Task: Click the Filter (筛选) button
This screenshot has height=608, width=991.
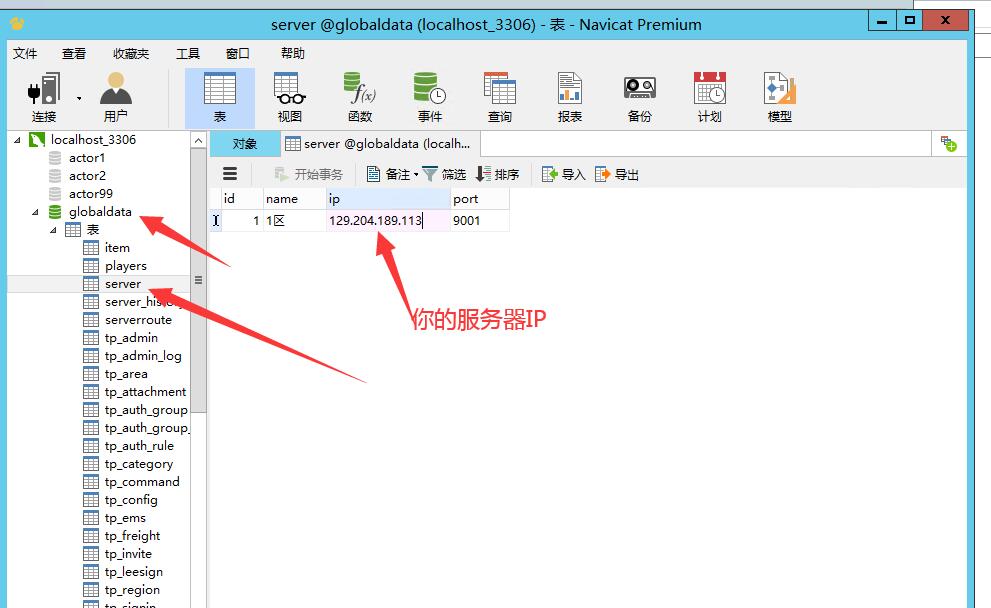Action: pyautogui.click(x=444, y=174)
